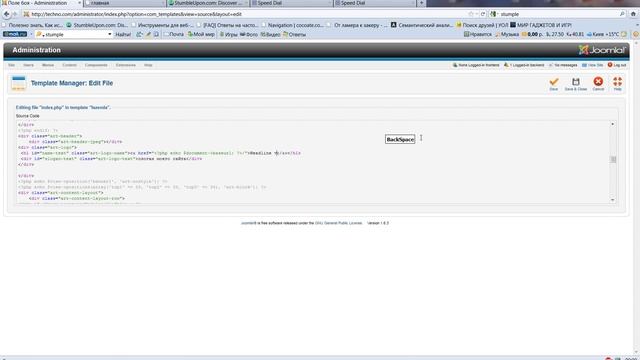The image size is (640, 360).
Task: Open the browser home page icon
Action: [x=633, y=14]
